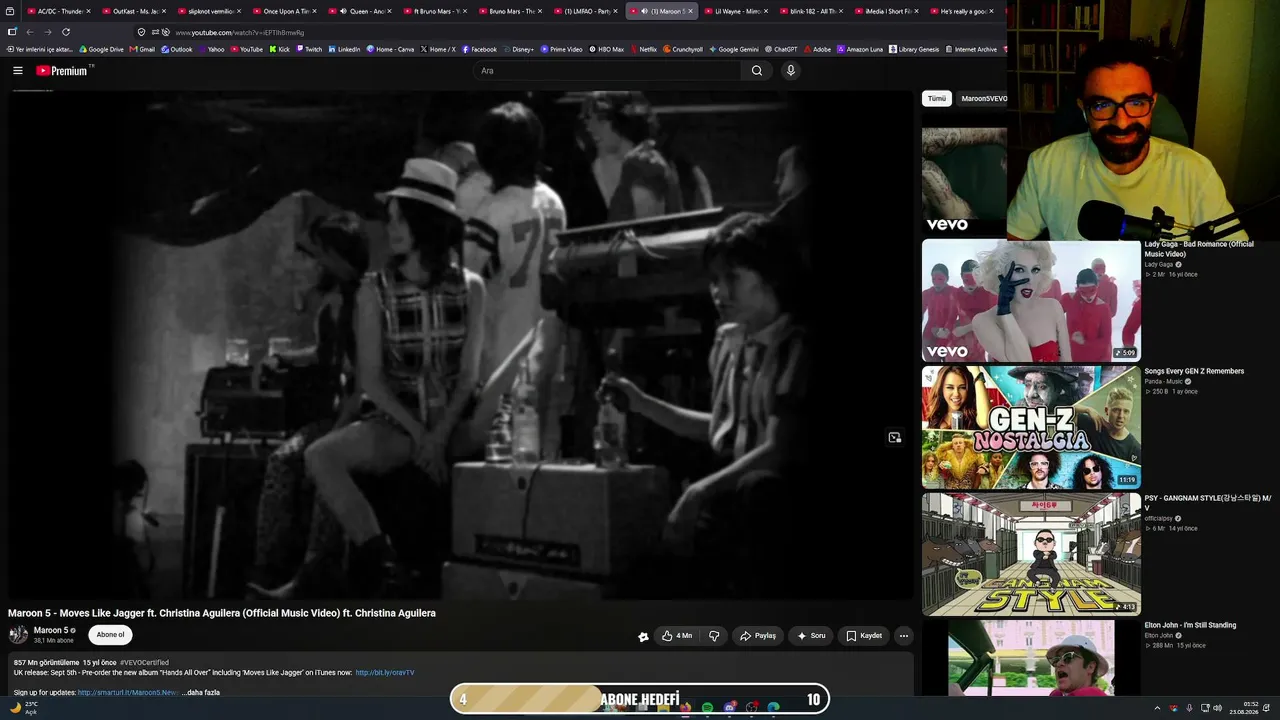
Task: Close the Once Upon A Time tab
Action: (314, 11)
